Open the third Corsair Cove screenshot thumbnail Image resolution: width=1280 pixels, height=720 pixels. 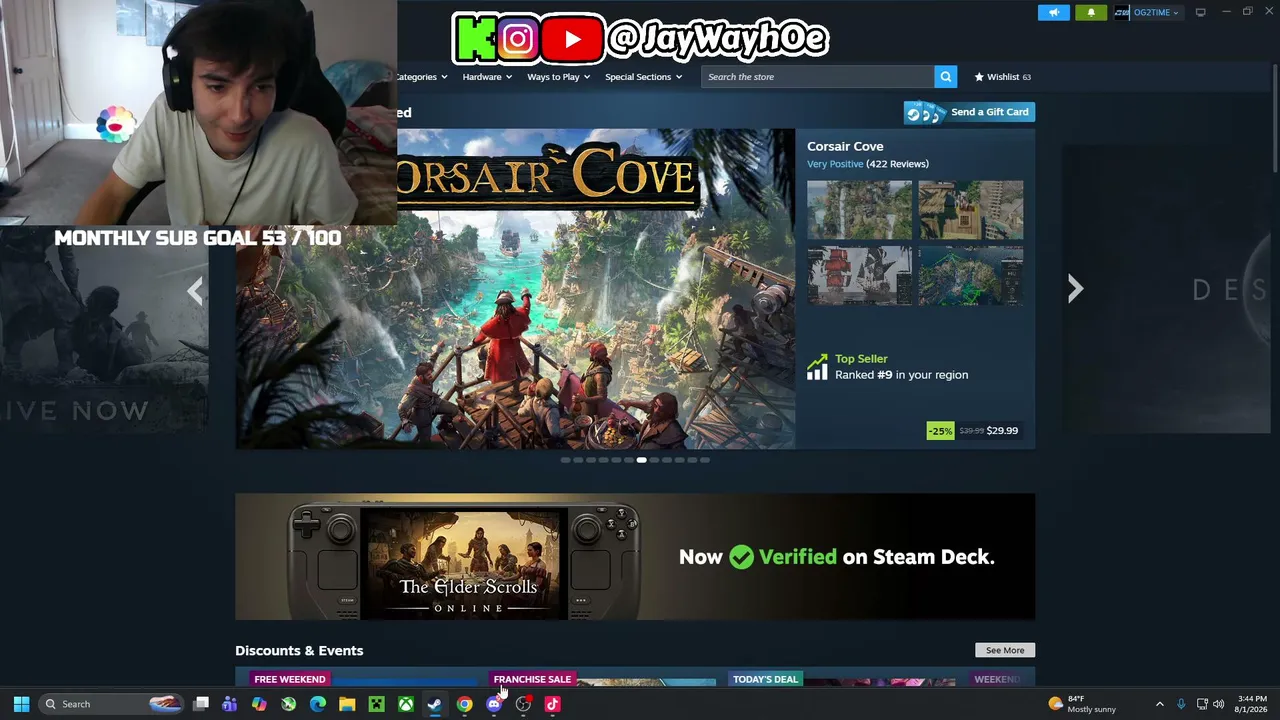tap(860, 276)
